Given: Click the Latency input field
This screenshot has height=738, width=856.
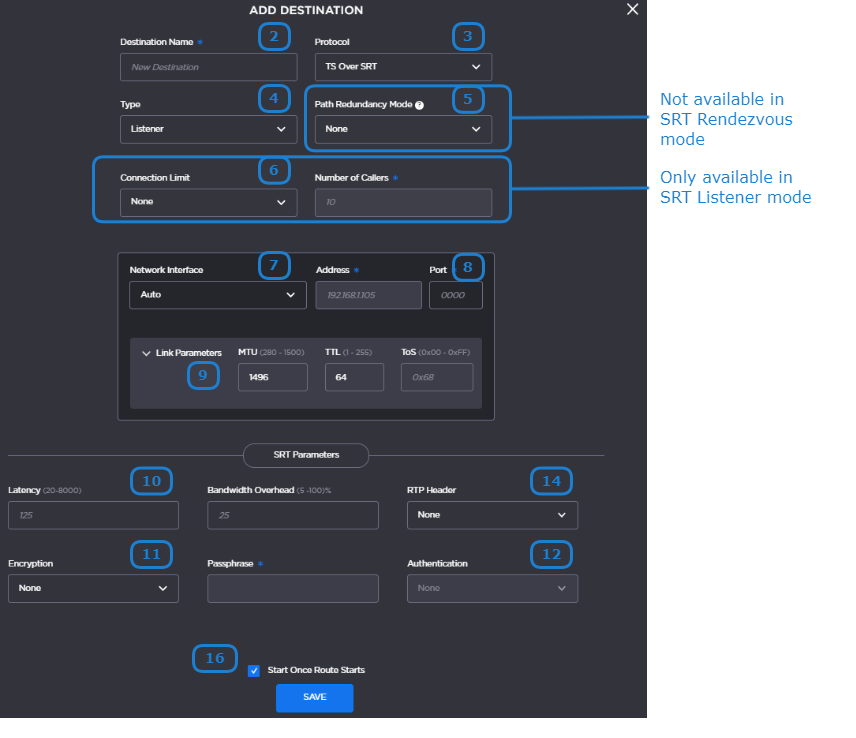Looking at the screenshot, I should [x=93, y=515].
